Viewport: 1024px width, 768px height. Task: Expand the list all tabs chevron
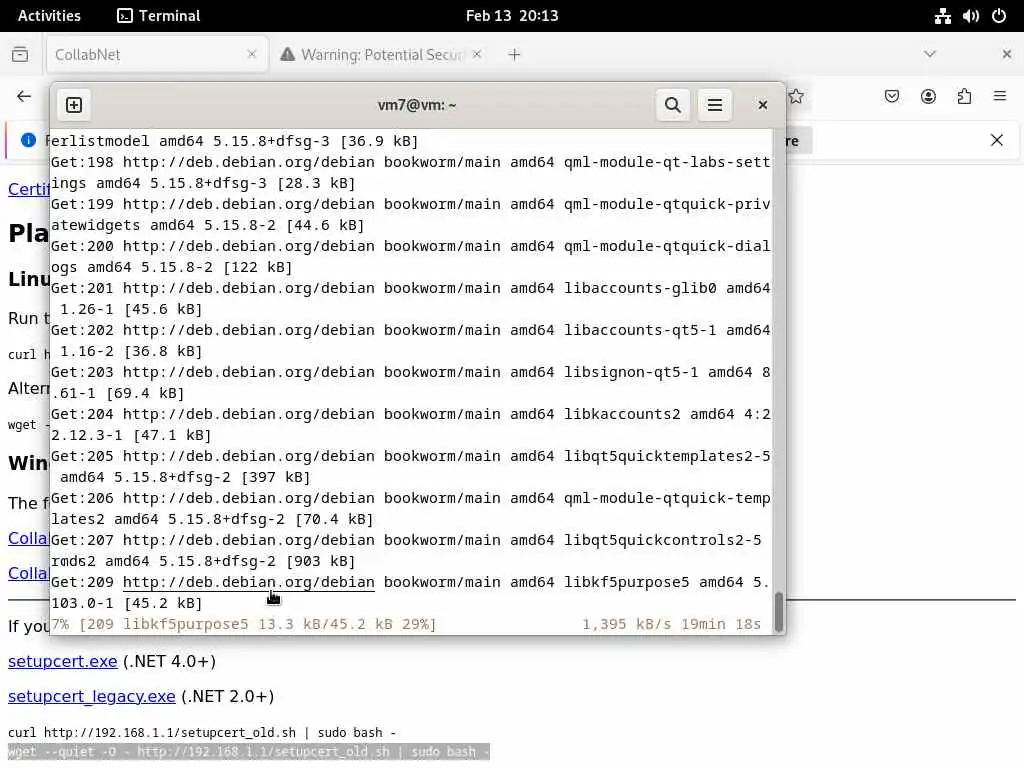tap(930, 54)
